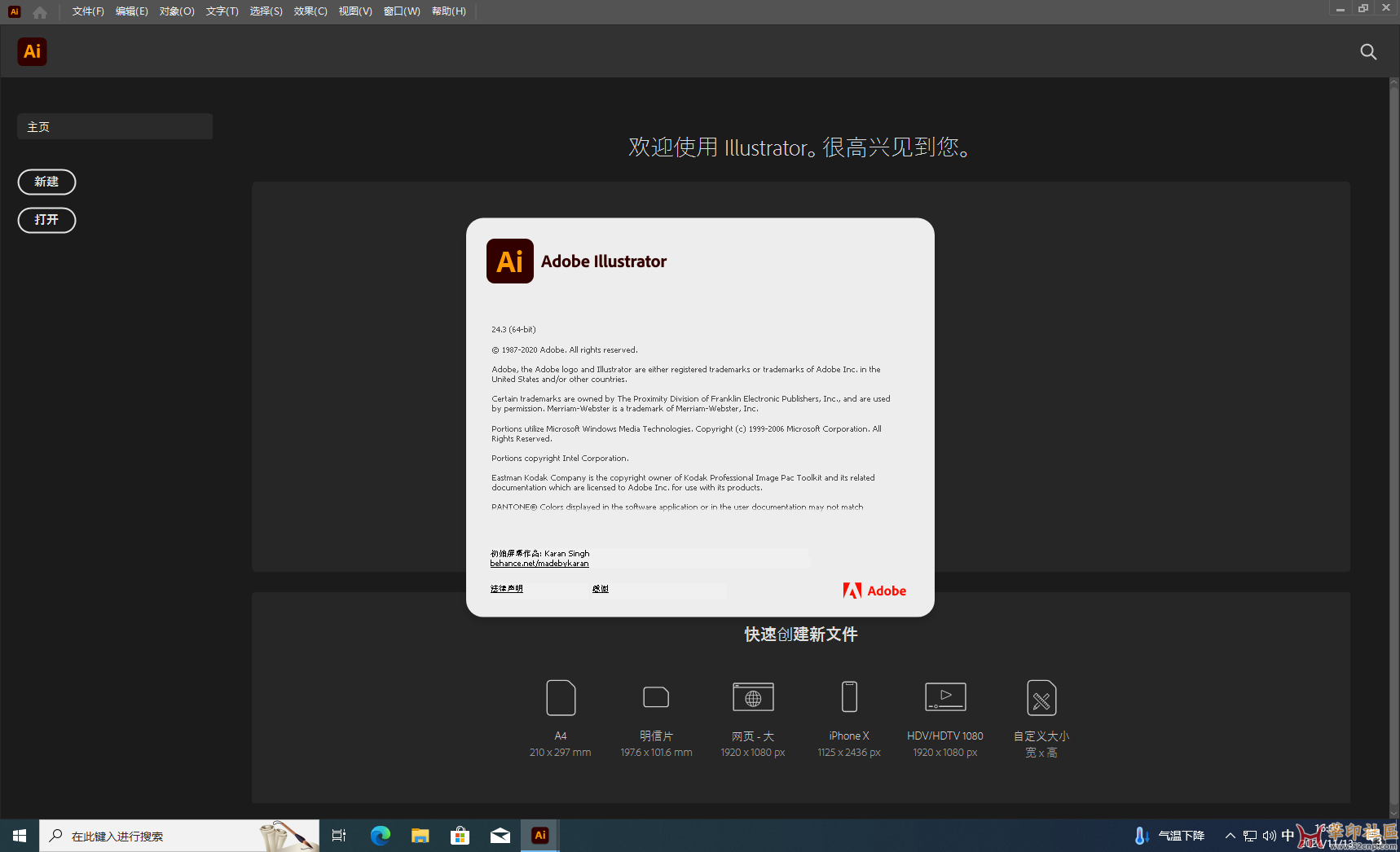Screen dimensions: 1400x852
Task: Open the behance.net/madebykaran link
Action: click(x=539, y=564)
